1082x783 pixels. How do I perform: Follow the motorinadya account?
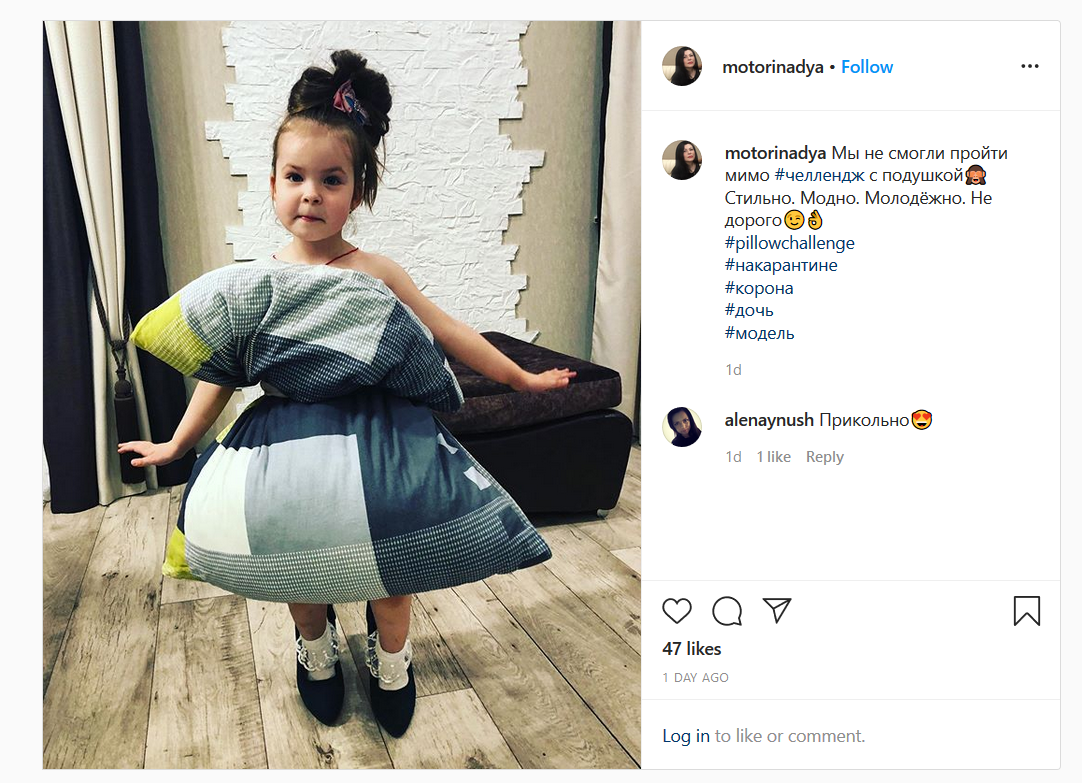tap(867, 67)
